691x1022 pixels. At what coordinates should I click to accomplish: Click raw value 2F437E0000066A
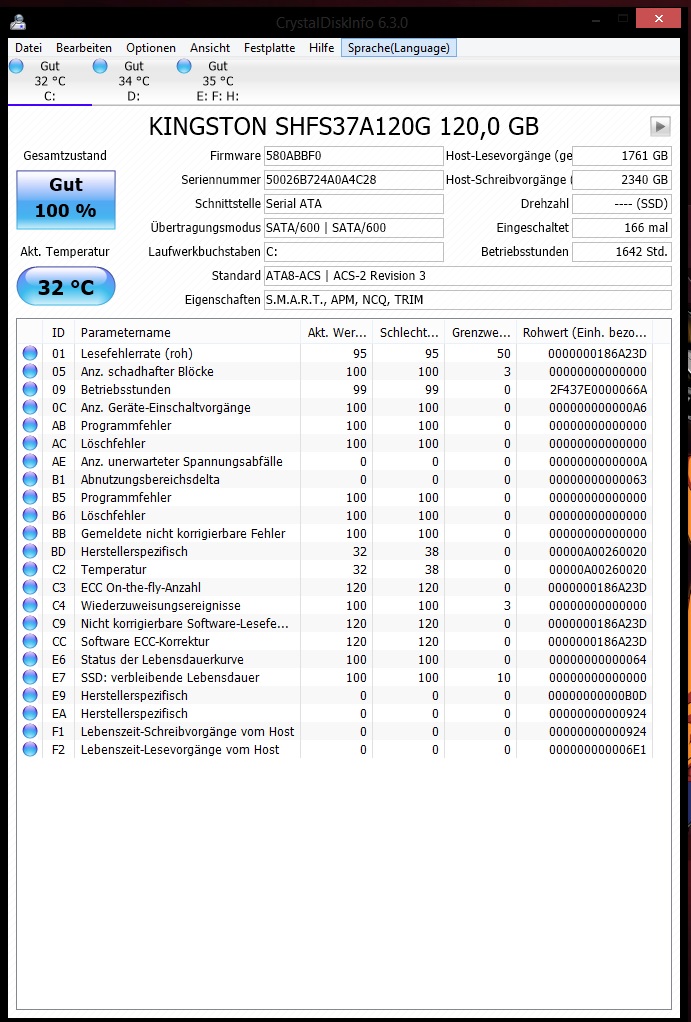(598, 390)
